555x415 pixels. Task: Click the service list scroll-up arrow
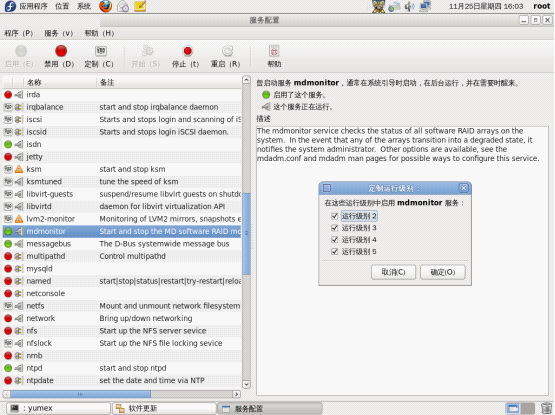point(246,80)
